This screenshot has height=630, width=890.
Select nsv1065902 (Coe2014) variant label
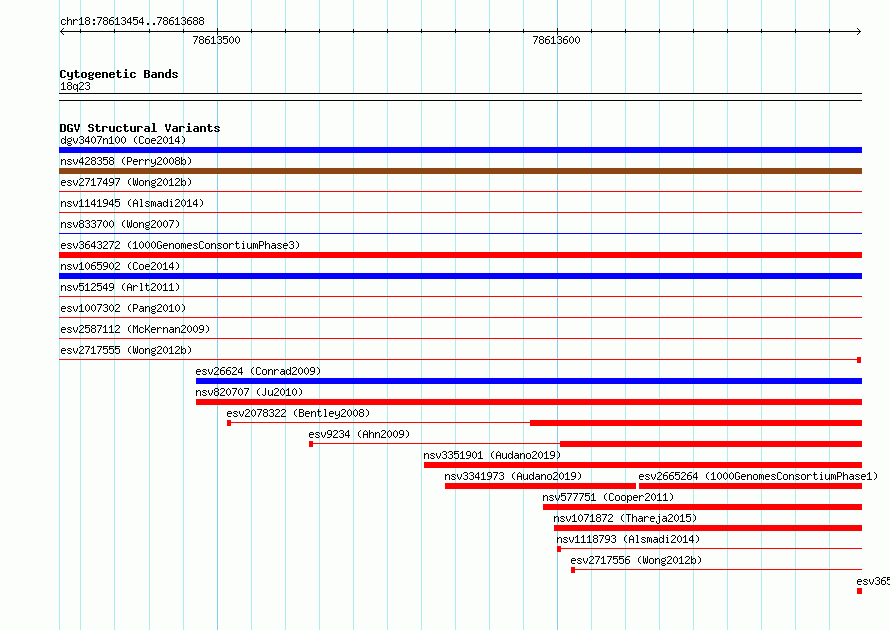pos(120,266)
